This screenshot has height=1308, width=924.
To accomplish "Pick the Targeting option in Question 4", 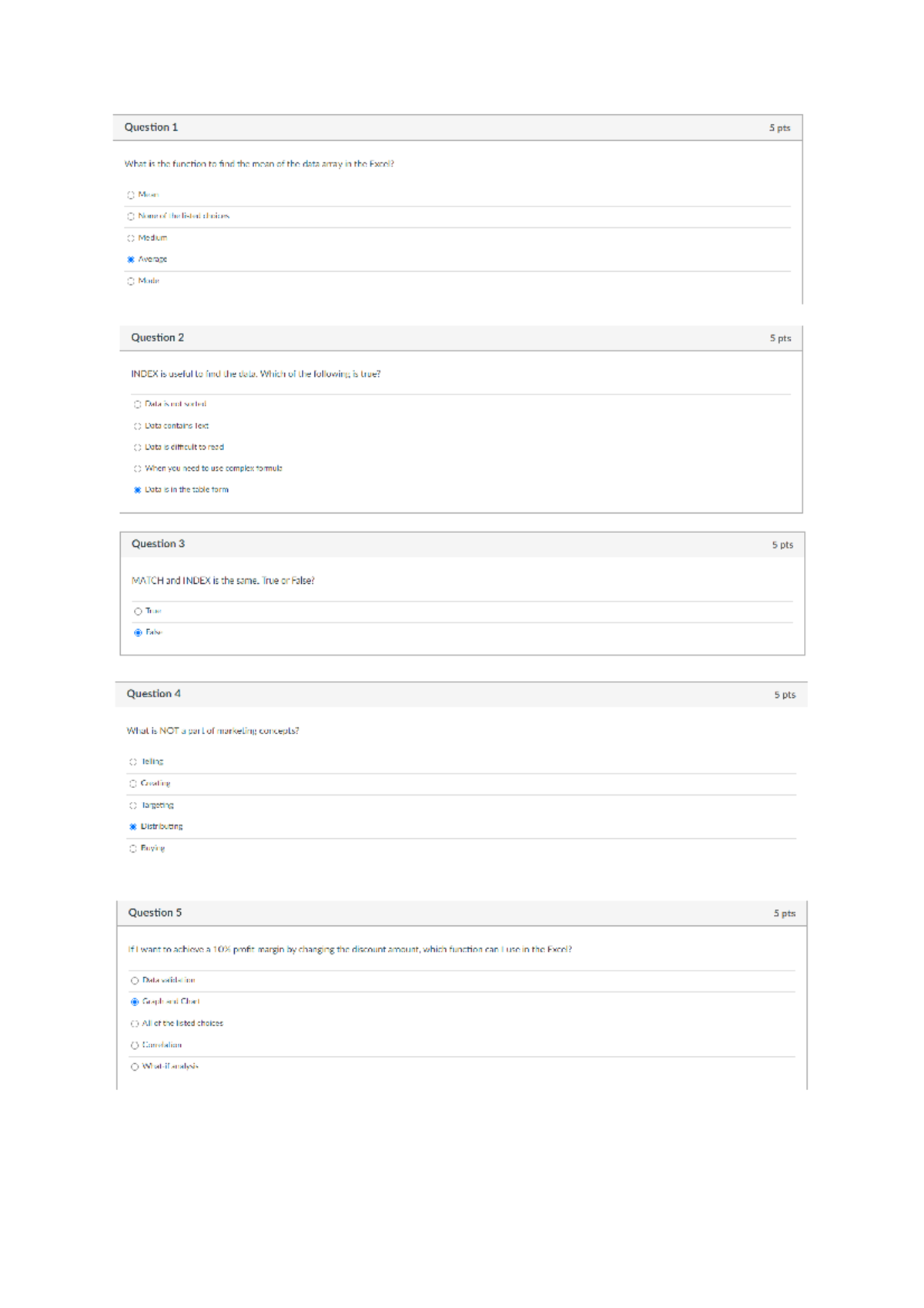I will coord(133,806).
